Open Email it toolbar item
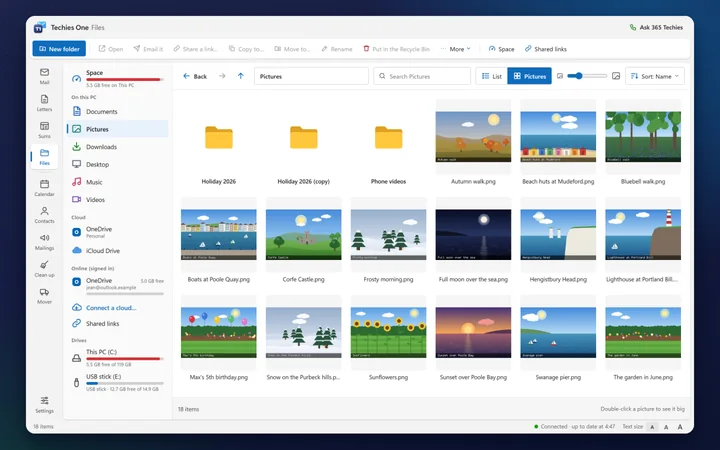Image resolution: width=720 pixels, height=450 pixels. click(x=148, y=49)
